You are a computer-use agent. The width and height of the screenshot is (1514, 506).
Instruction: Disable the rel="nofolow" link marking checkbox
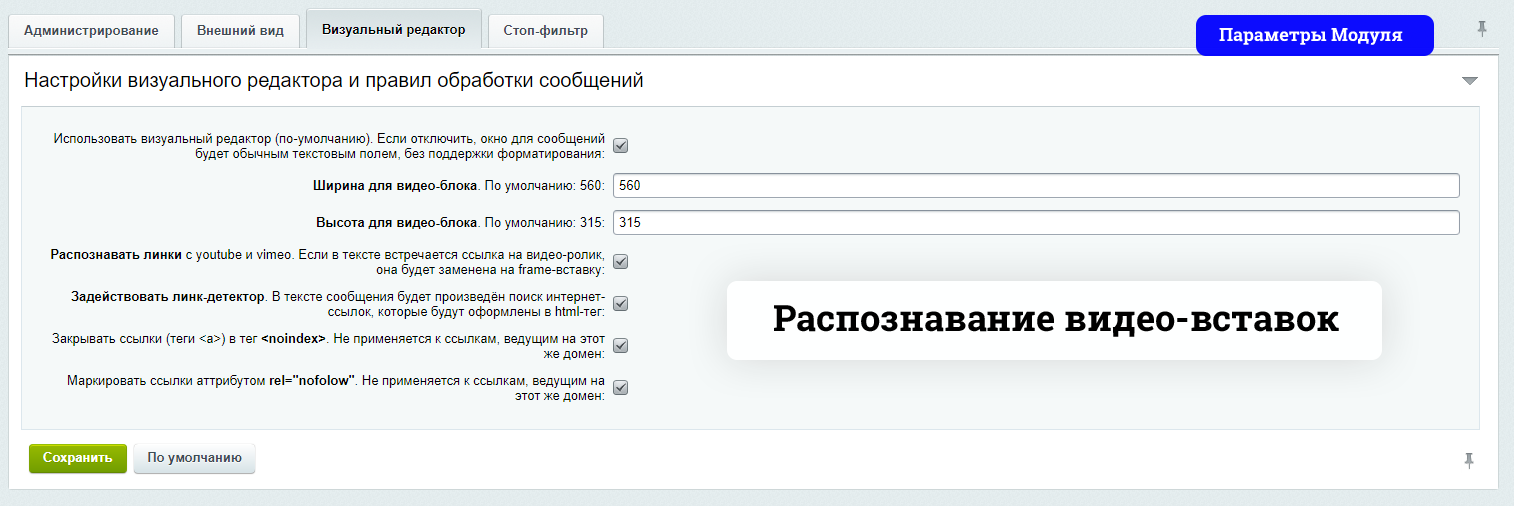[x=620, y=388]
